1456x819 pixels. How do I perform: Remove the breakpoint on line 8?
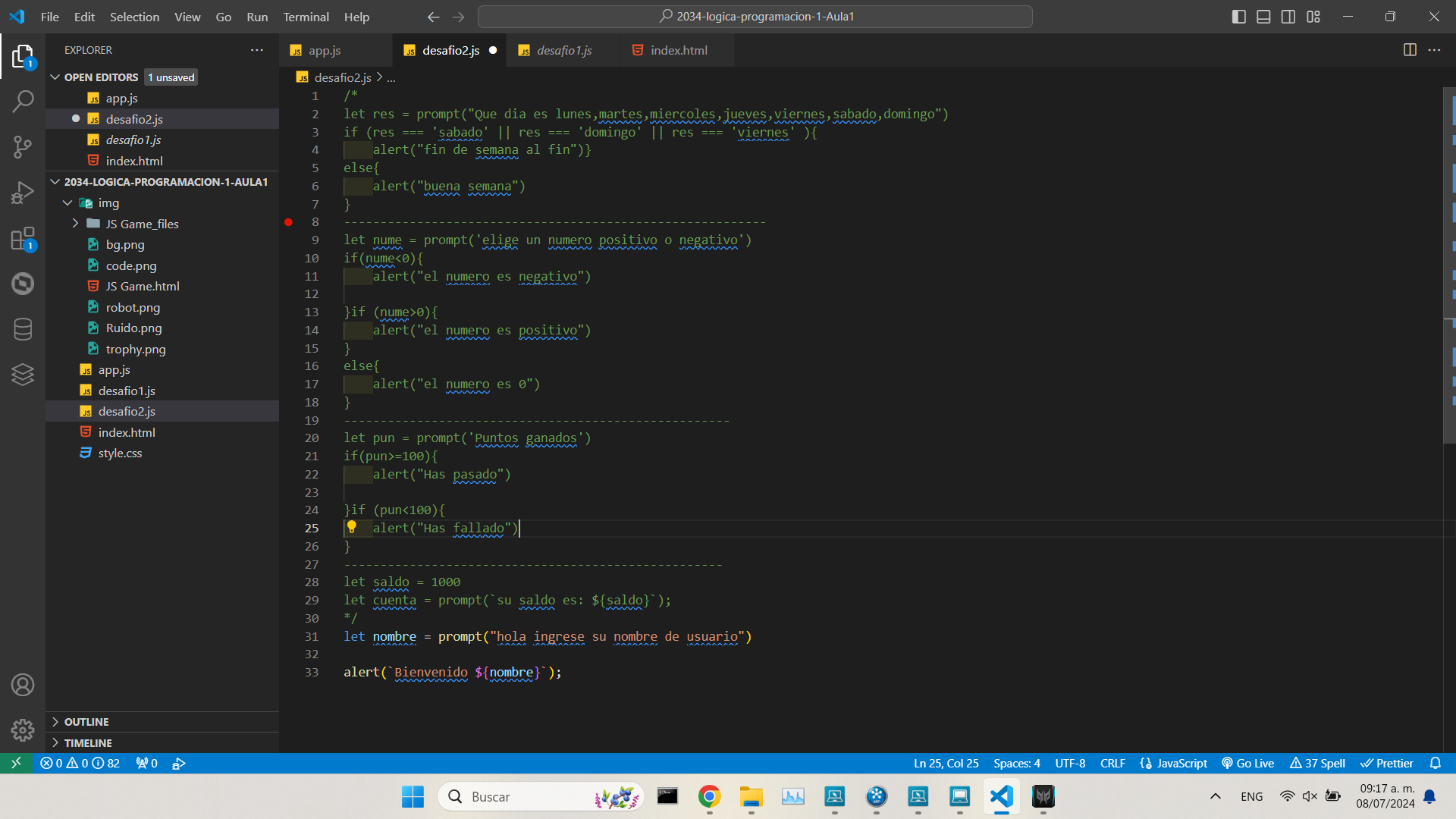289,222
